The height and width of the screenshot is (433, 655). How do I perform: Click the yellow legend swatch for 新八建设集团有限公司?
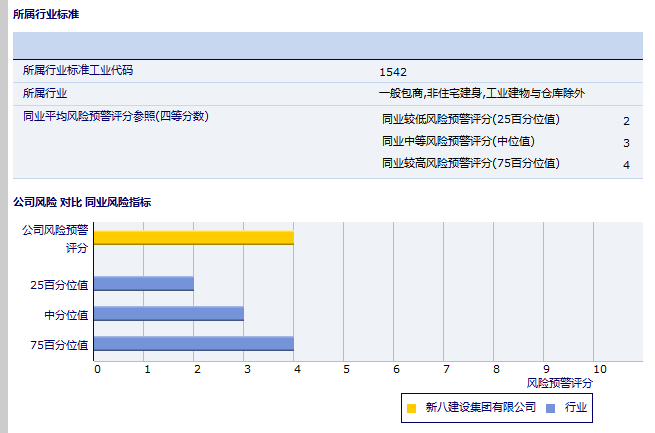pyautogui.click(x=411, y=408)
